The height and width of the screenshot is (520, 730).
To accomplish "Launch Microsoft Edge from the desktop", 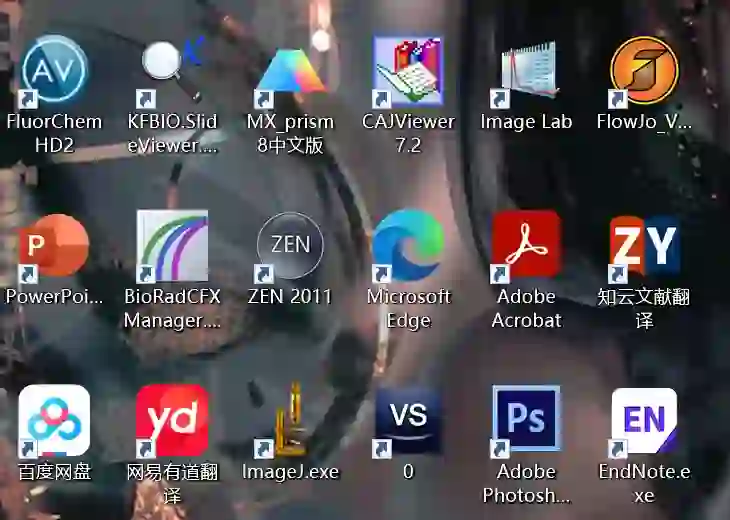I will point(408,246).
